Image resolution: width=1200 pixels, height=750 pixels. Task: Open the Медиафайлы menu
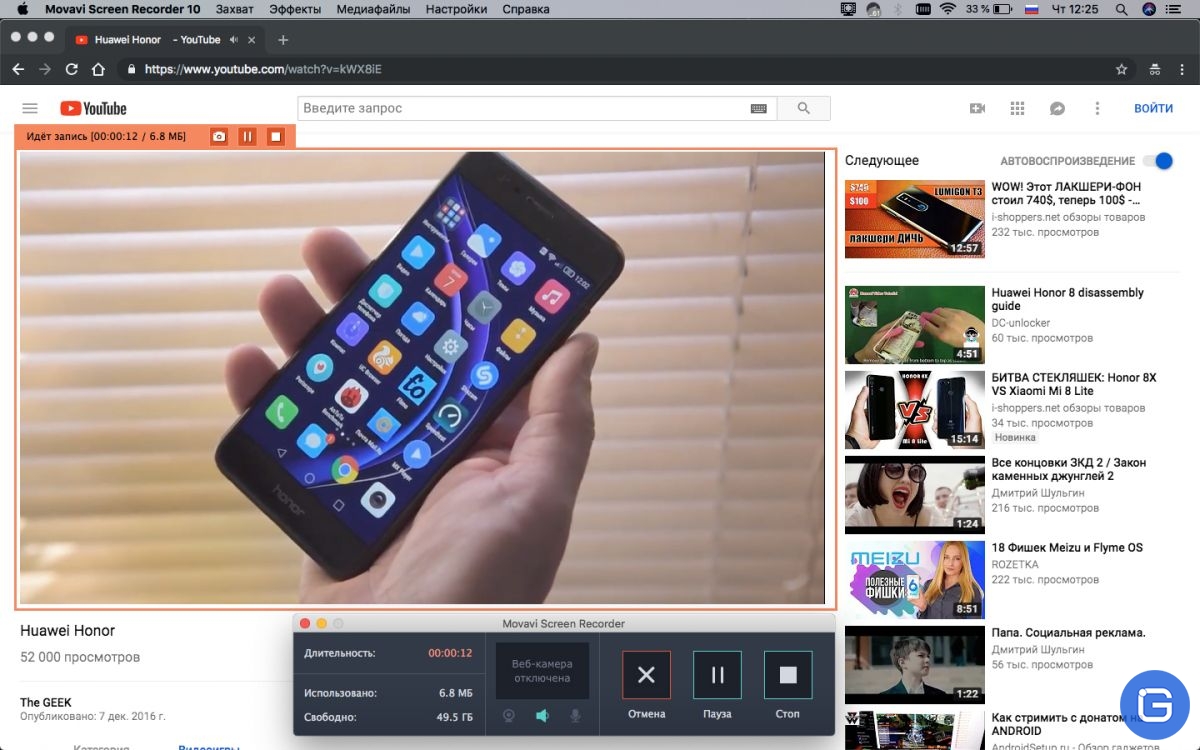point(373,9)
